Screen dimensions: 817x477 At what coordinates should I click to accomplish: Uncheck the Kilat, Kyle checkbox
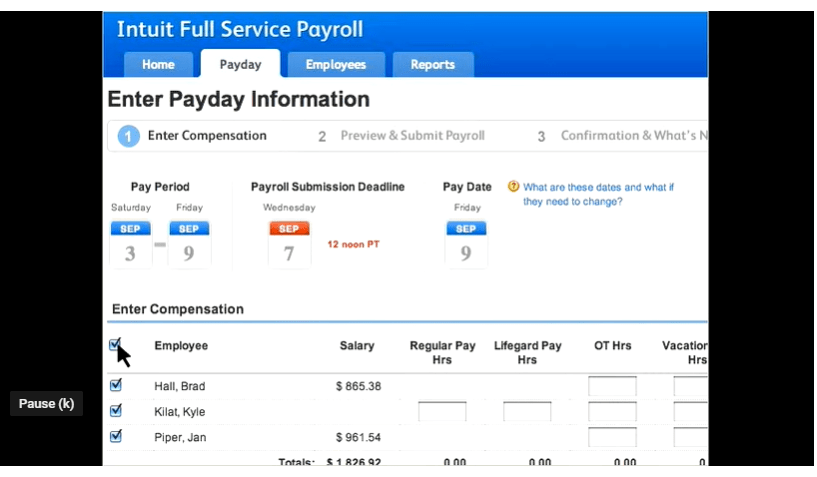pyautogui.click(x=116, y=411)
